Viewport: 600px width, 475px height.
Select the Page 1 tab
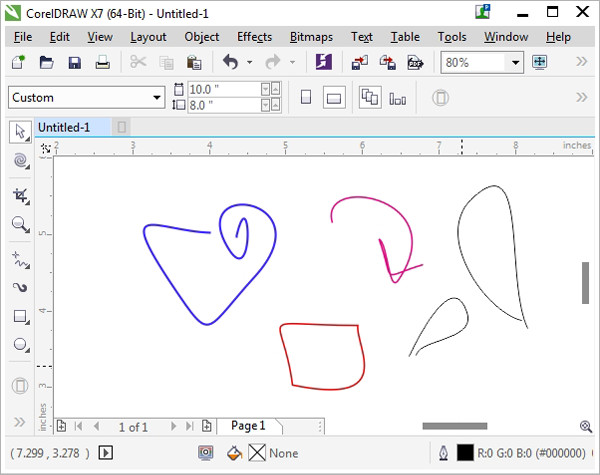tap(249, 426)
